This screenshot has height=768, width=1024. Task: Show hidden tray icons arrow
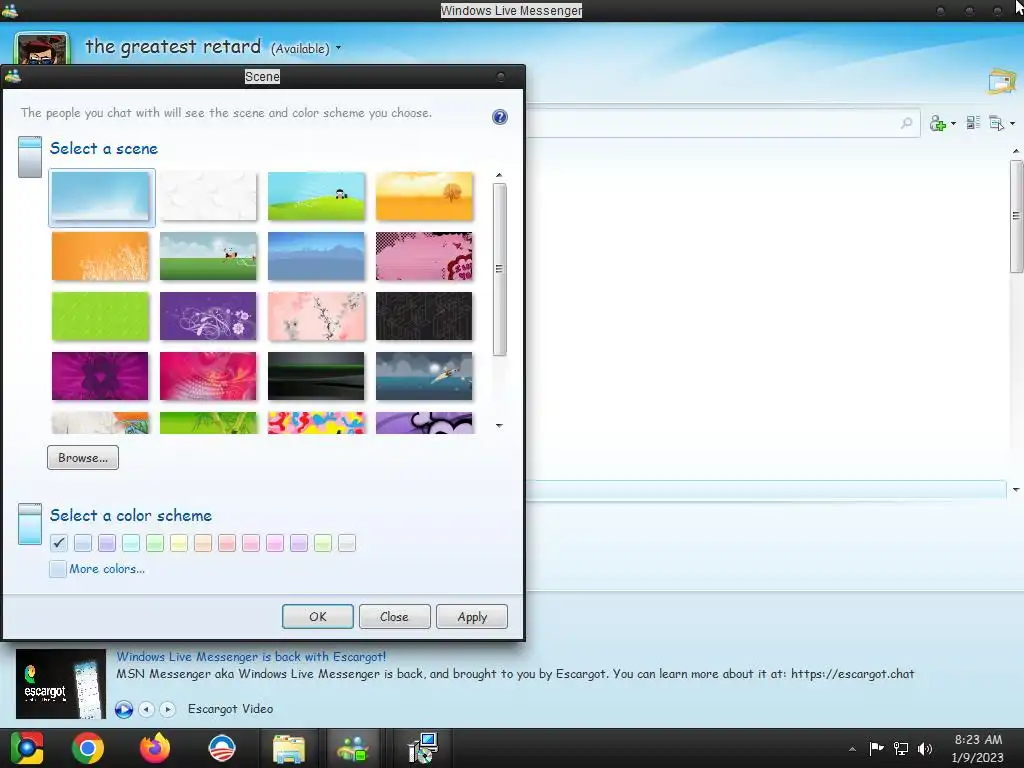click(x=852, y=749)
